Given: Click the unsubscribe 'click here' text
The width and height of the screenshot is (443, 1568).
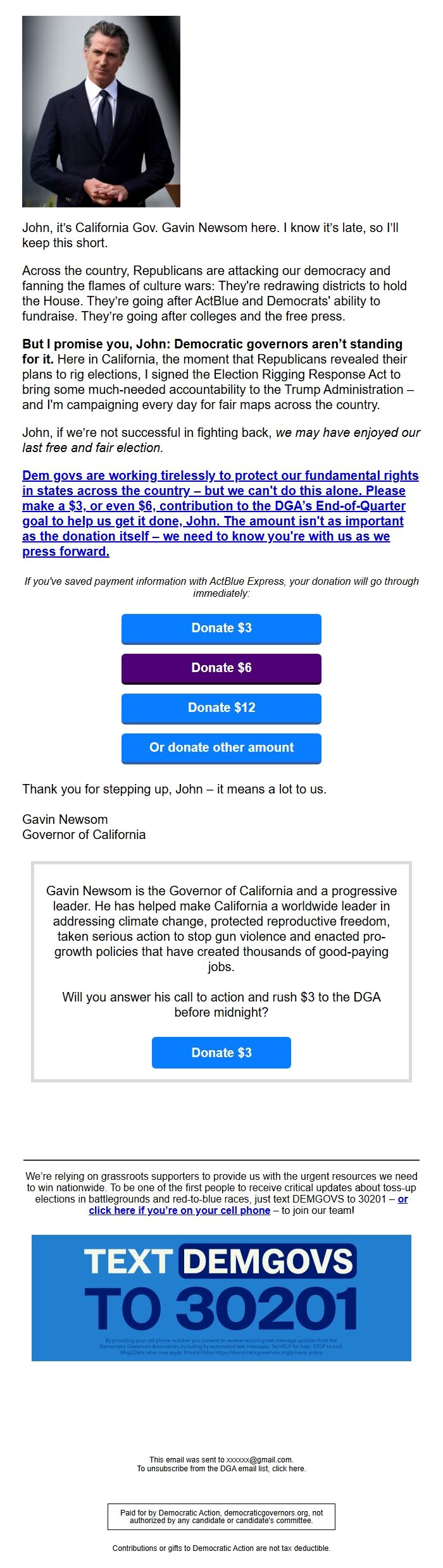Looking at the screenshot, I should pyautogui.click(x=289, y=1468).
